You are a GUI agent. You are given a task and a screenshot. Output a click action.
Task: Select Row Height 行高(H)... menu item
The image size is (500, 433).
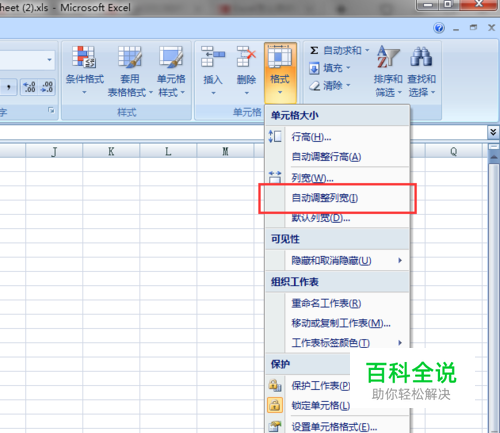pyautogui.click(x=338, y=137)
